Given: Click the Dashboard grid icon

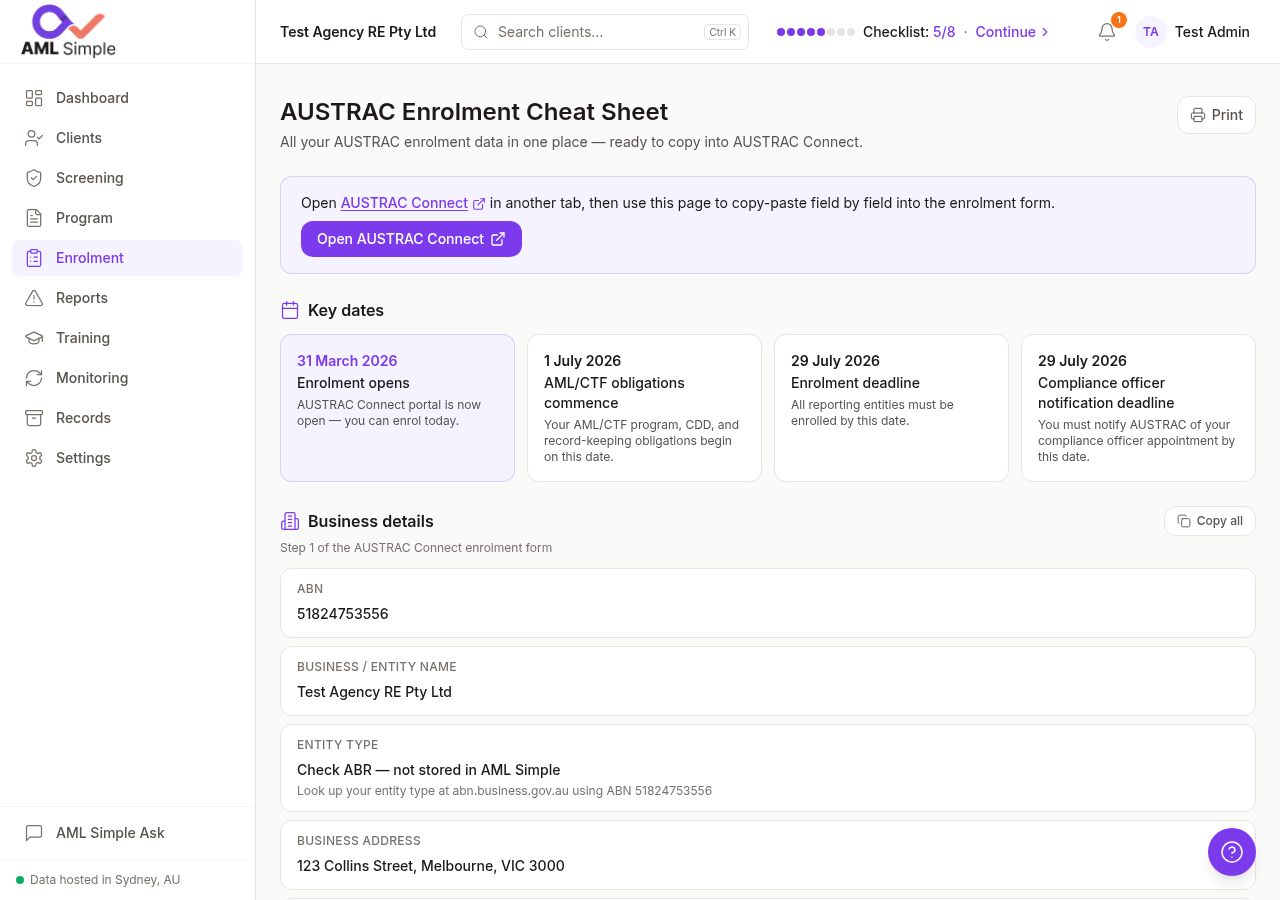Looking at the screenshot, I should pos(34,98).
